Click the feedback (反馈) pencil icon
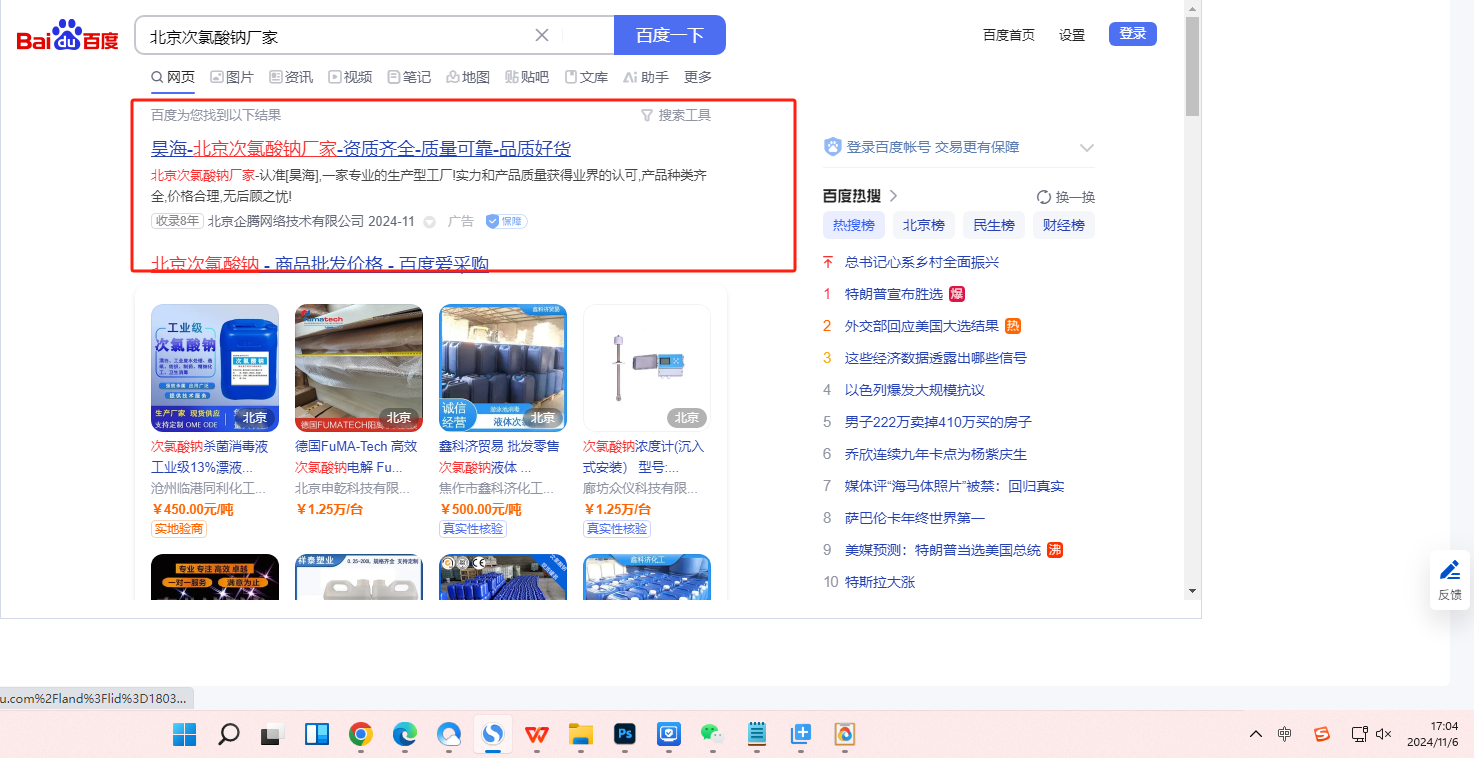Viewport: 1474px width, 758px height. (x=1449, y=571)
